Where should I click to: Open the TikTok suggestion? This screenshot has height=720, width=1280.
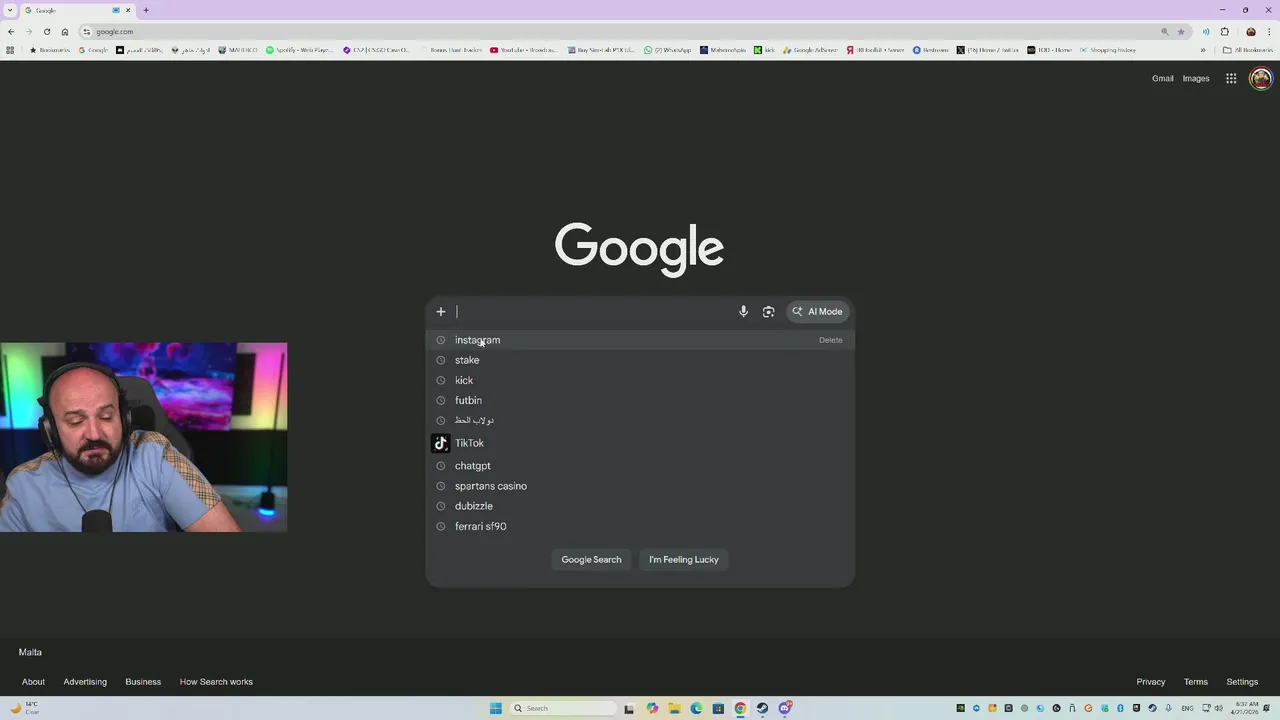coord(640,443)
